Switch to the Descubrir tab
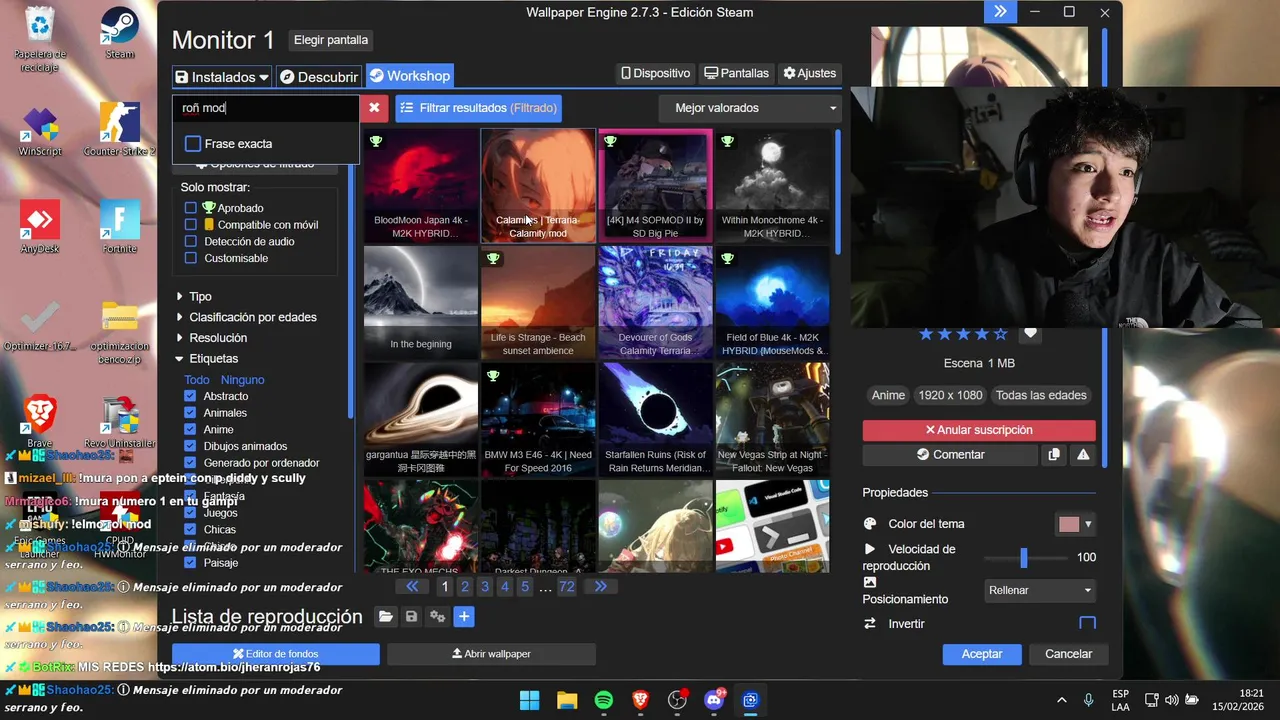The image size is (1280, 720). click(x=318, y=77)
